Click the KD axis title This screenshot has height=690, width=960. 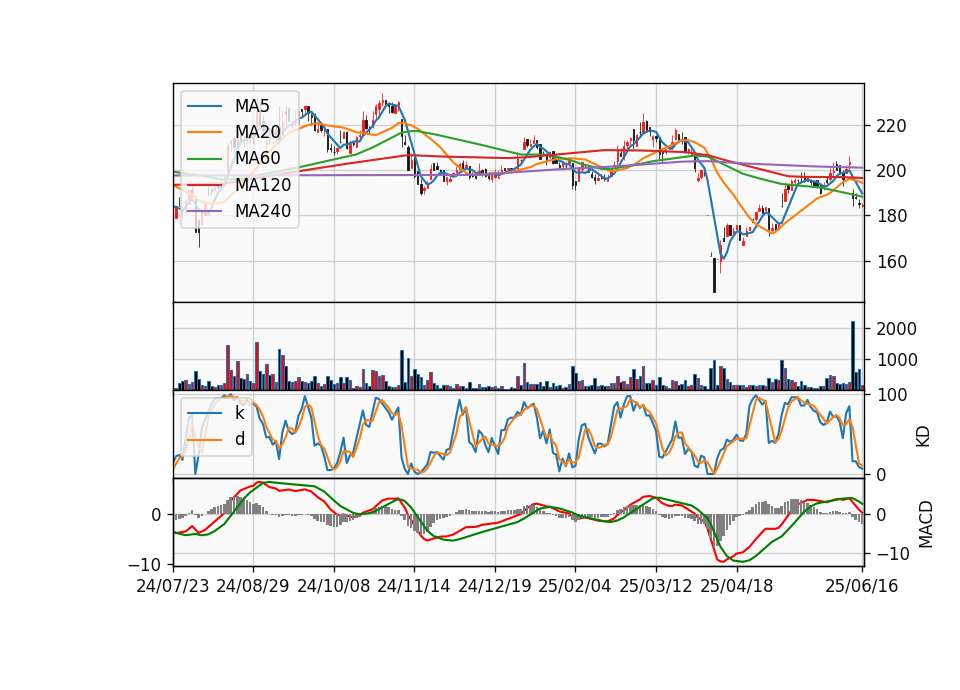click(x=923, y=436)
